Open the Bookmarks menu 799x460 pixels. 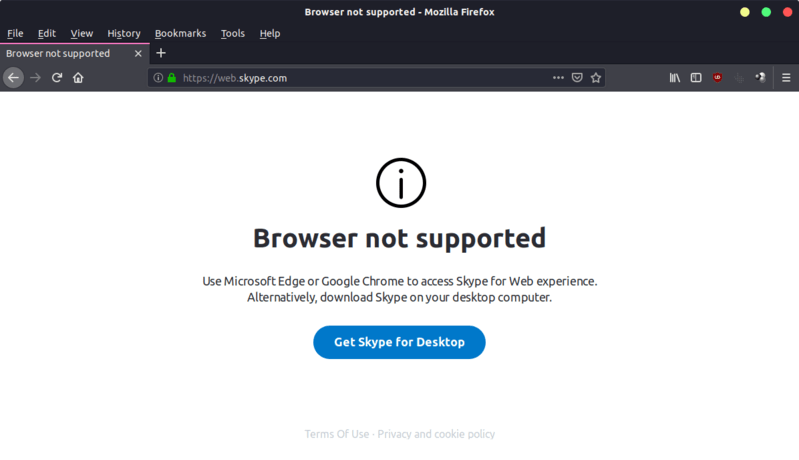click(x=180, y=34)
